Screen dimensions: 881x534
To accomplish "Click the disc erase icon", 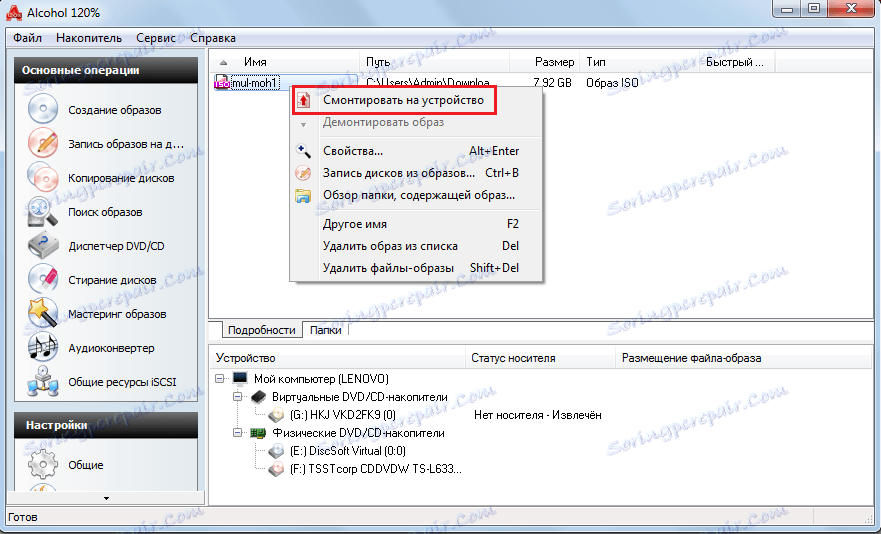I will 43,279.
